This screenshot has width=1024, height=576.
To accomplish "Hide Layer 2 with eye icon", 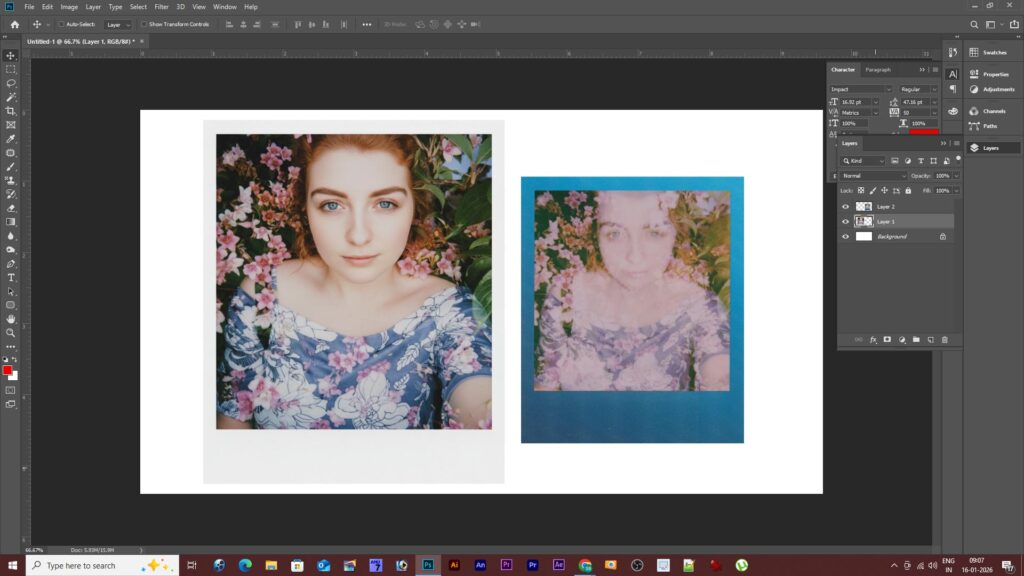I will pos(846,207).
